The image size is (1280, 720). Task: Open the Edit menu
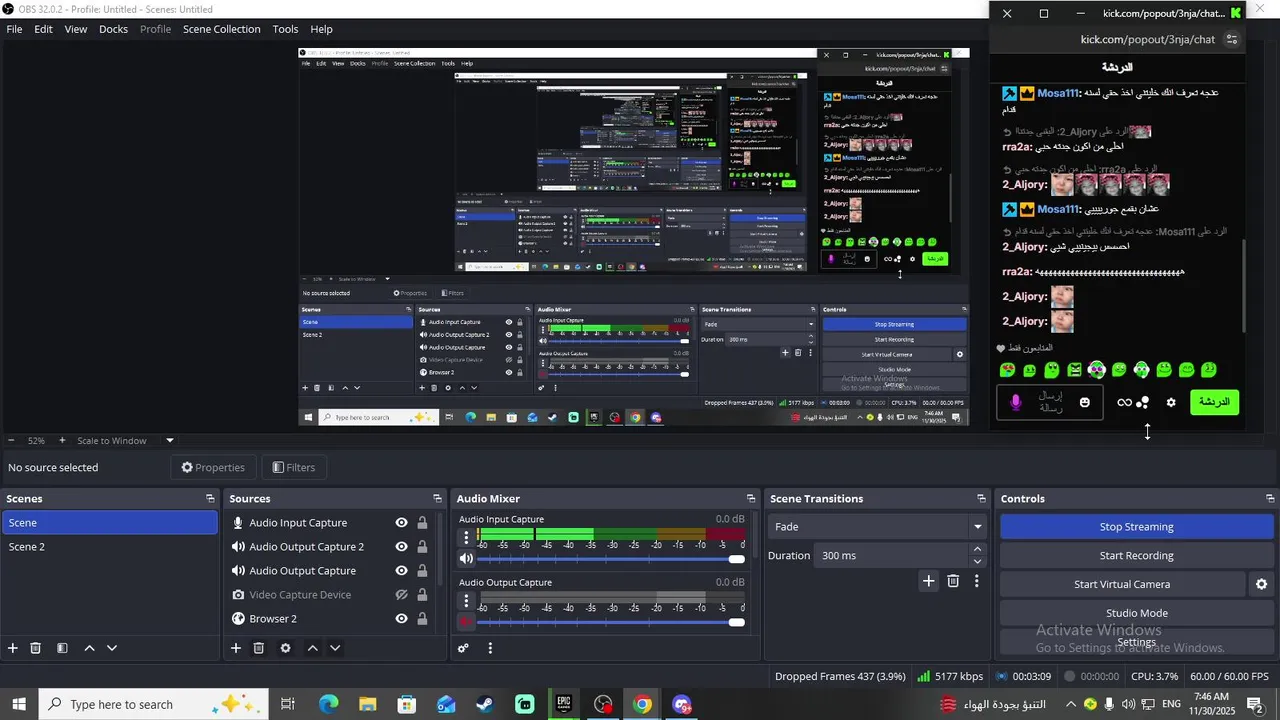click(44, 29)
